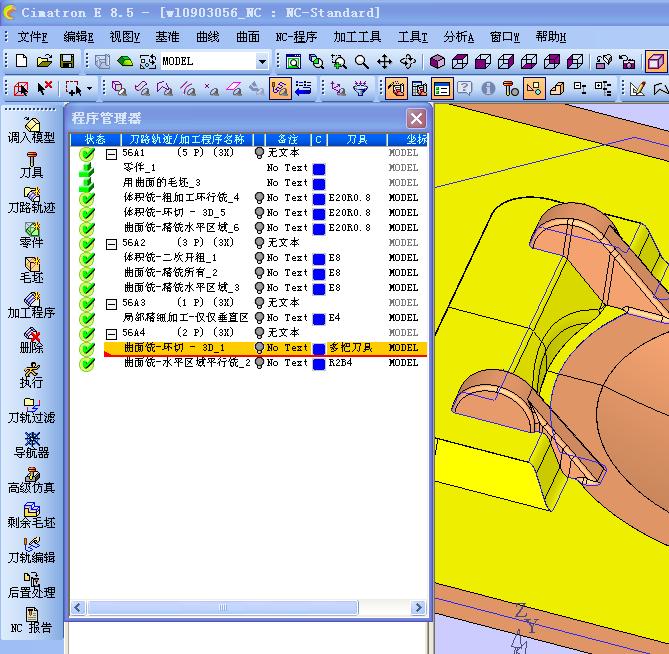Viewport: 669px width, 654px height.
Task: Collapse the 56A1 toolpath group
Action: (111, 154)
